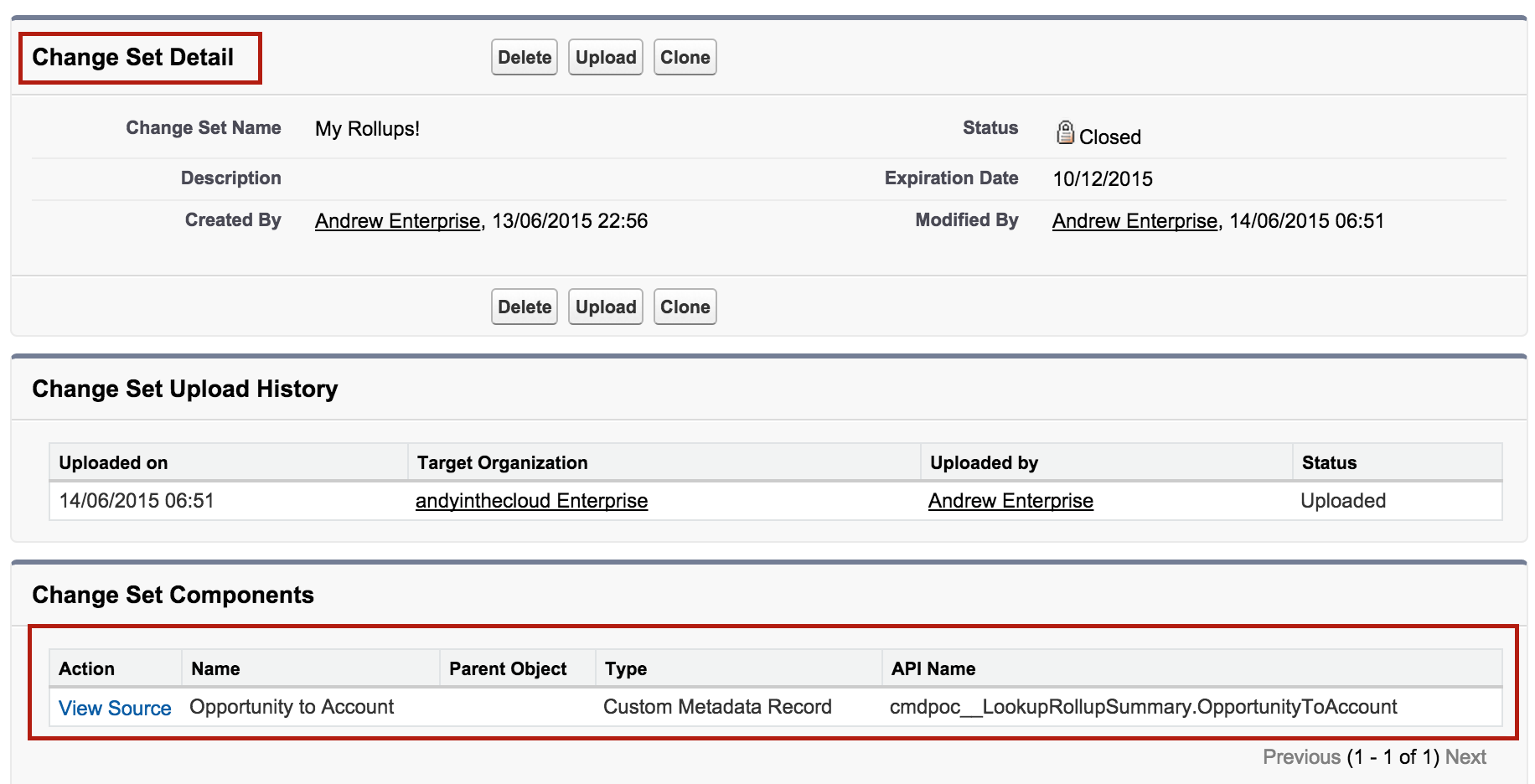Screen dimensions: 1535x784
Task: Click the Delete button below the Created By row
Action: pyautogui.click(x=525, y=307)
